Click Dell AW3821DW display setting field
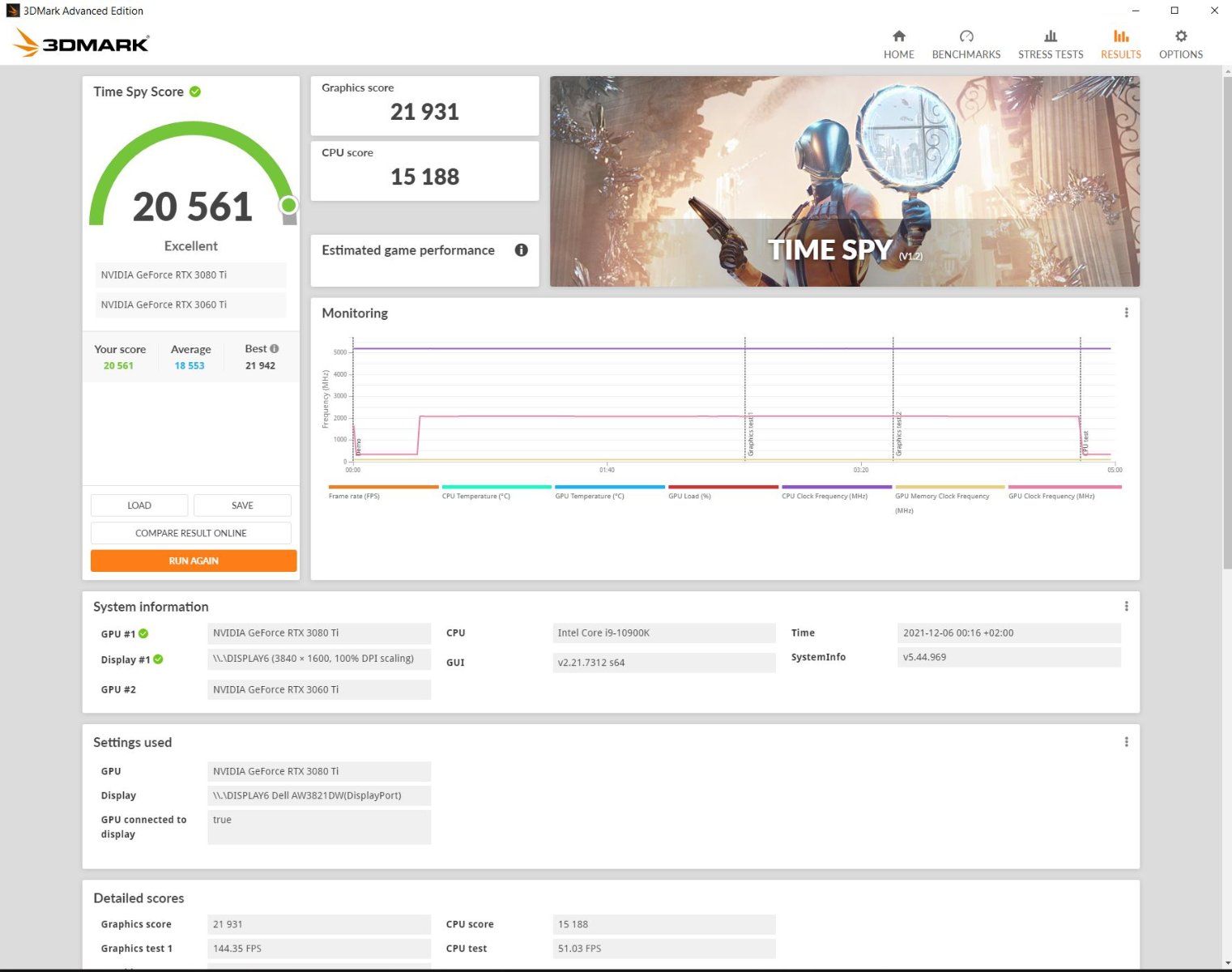The width and height of the screenshot is (1232, 972). 319,795
